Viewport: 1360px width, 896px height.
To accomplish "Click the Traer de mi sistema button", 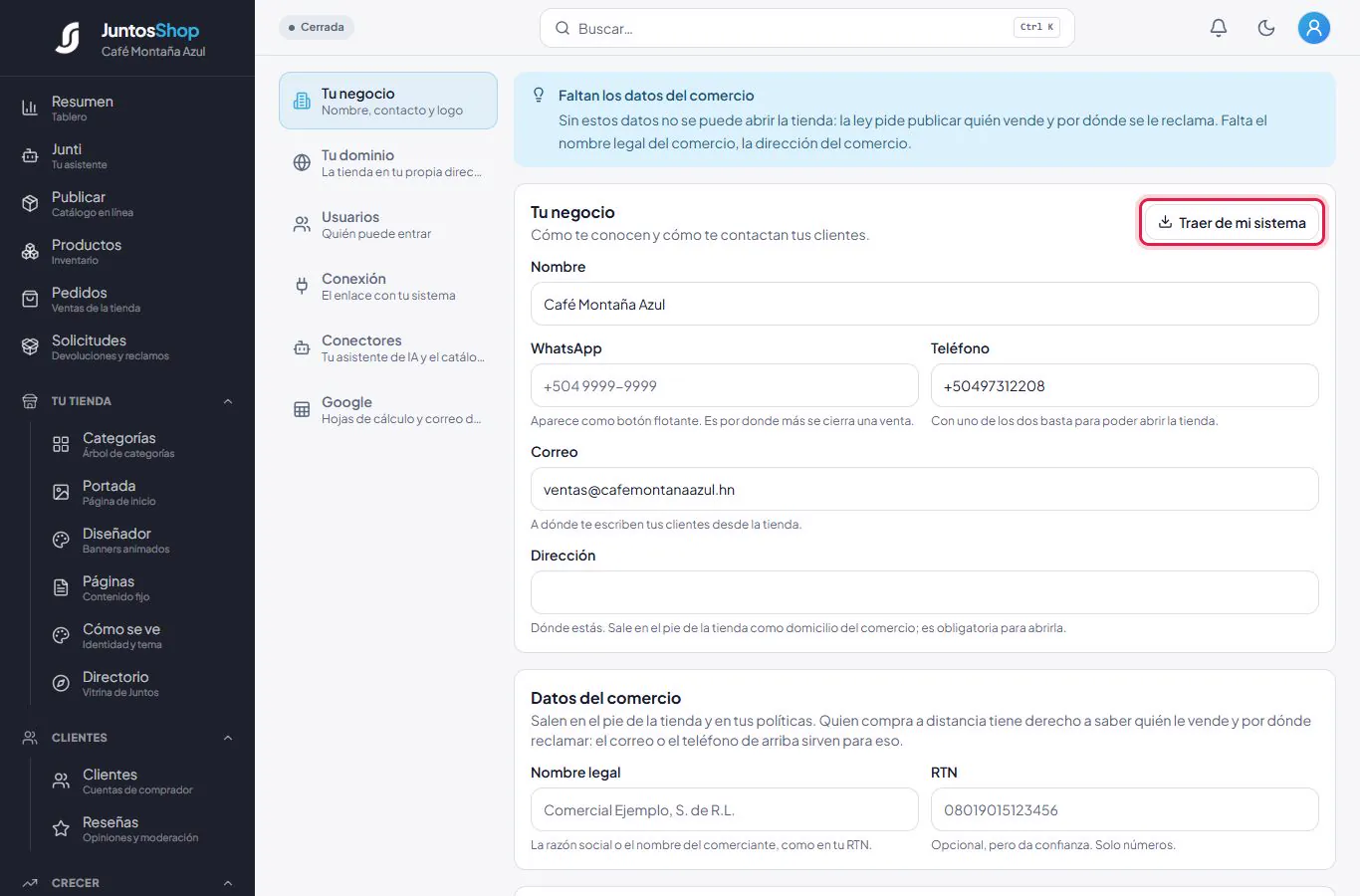I will [x=1232, y=223].
